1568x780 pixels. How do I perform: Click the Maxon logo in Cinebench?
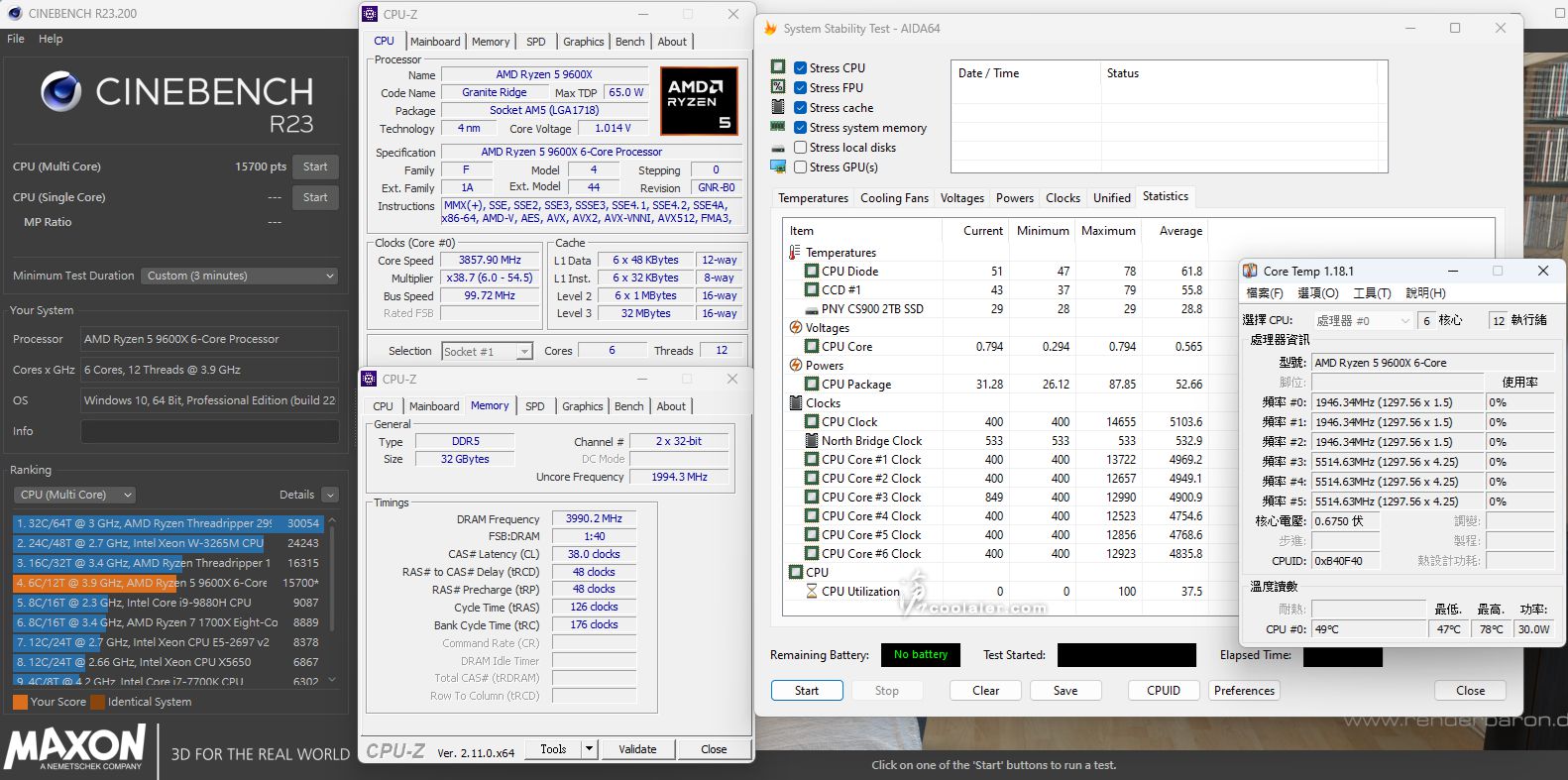click(x=76, y=747)
